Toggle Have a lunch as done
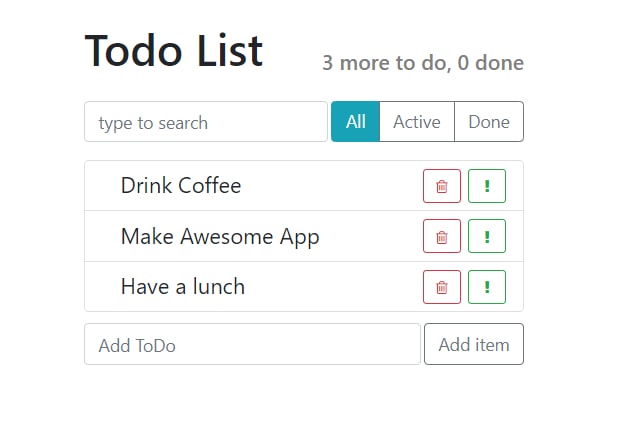The width and height of the screenshot is (641, 432). click(182, 287)
